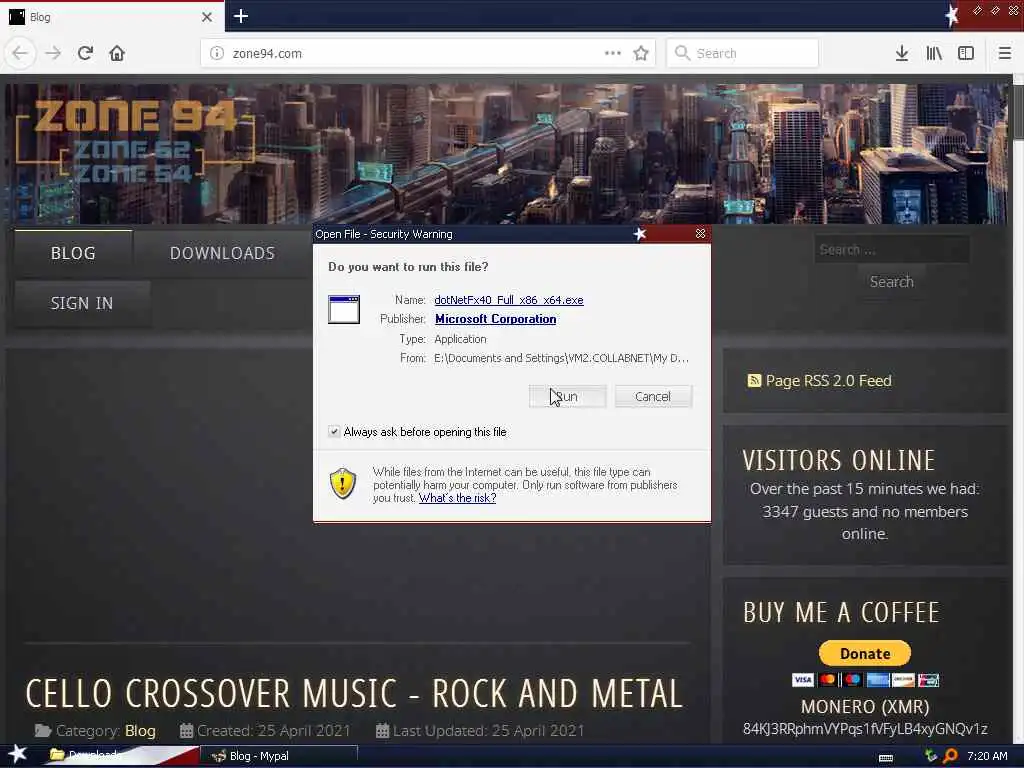The height and width of the screenshot is (768, 1024).
Task: Click the site Search button
Action: coord(891,282)
